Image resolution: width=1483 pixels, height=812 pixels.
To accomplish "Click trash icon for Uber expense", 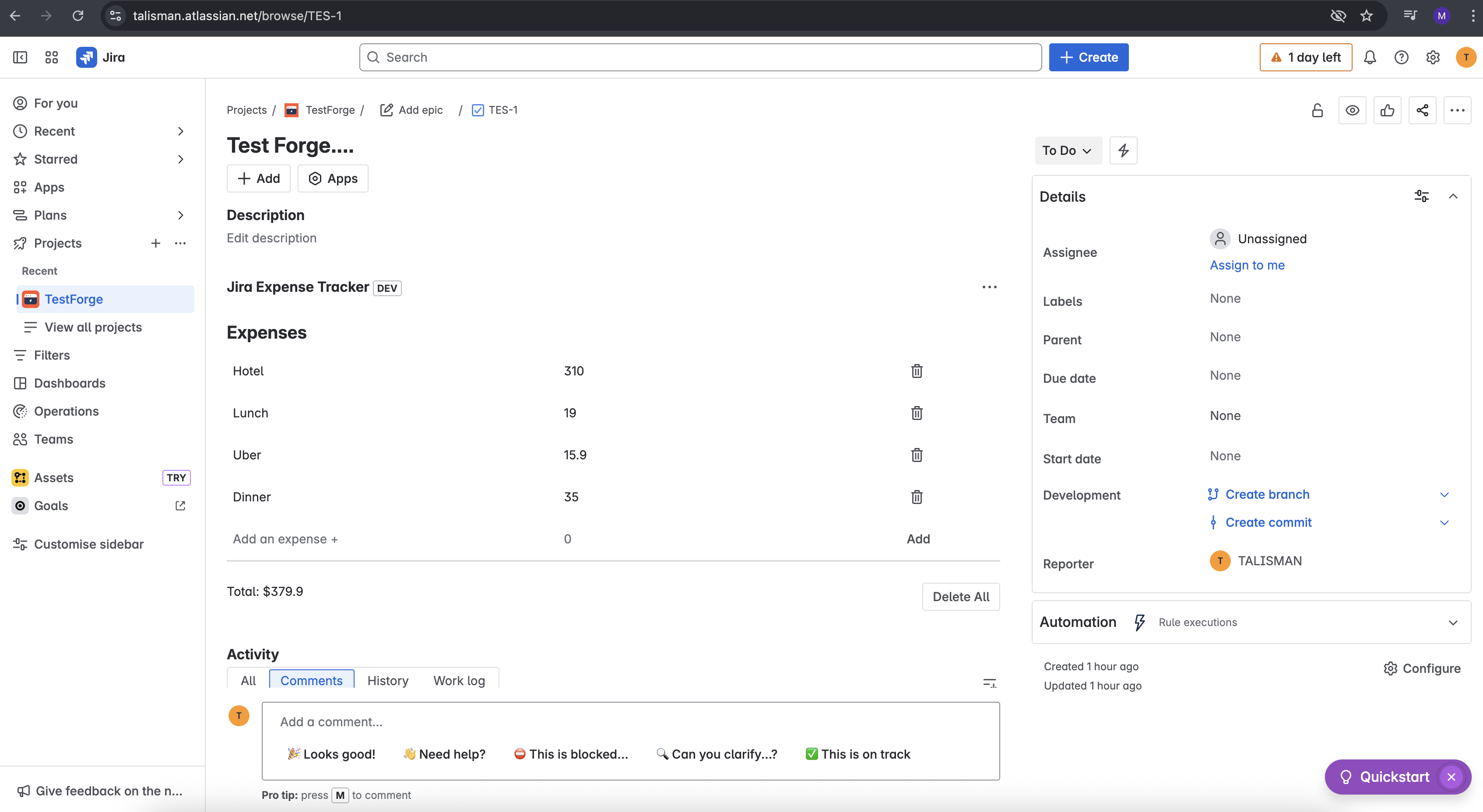I will click(917, 455).
